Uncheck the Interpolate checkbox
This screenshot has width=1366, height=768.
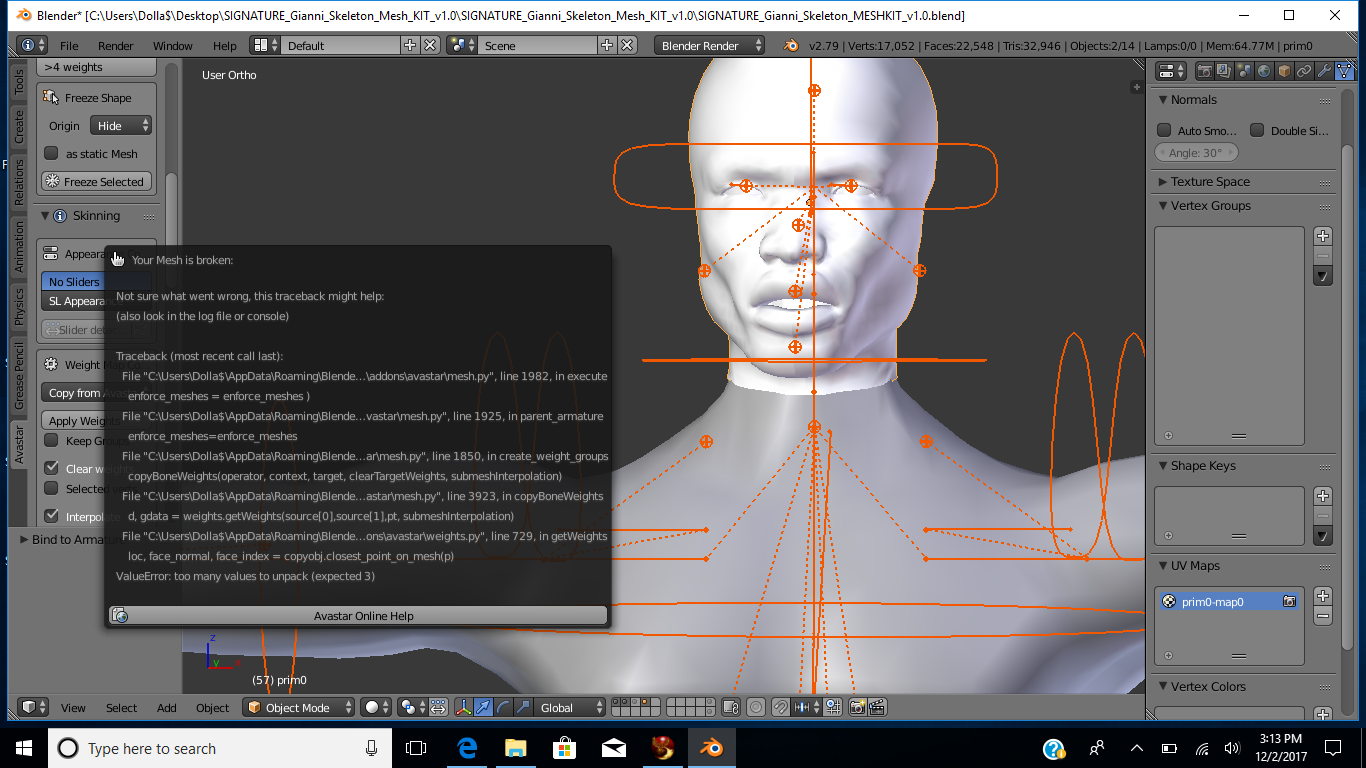[x=51, y=516]
